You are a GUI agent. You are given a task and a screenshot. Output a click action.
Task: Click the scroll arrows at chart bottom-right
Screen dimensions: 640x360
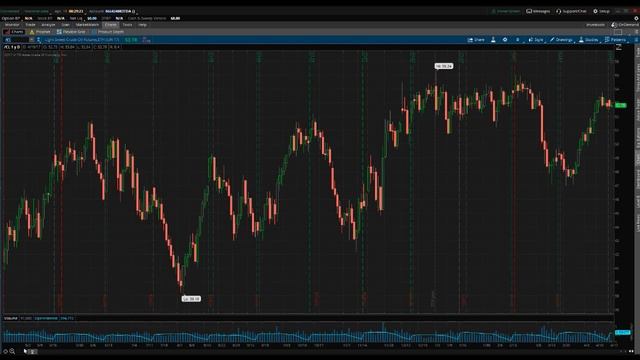631,351
